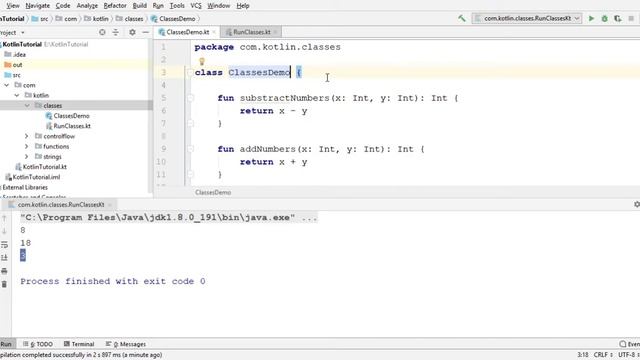Click the print icon in Run panel
640x360 pixels.
pos(4,271)
